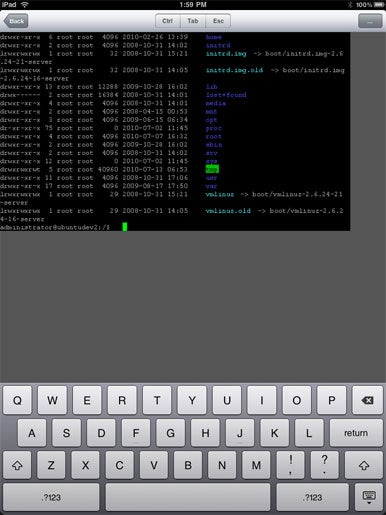Tap the 'var' directory name
The height and width of the screenshot is (515, 386).
211,186
